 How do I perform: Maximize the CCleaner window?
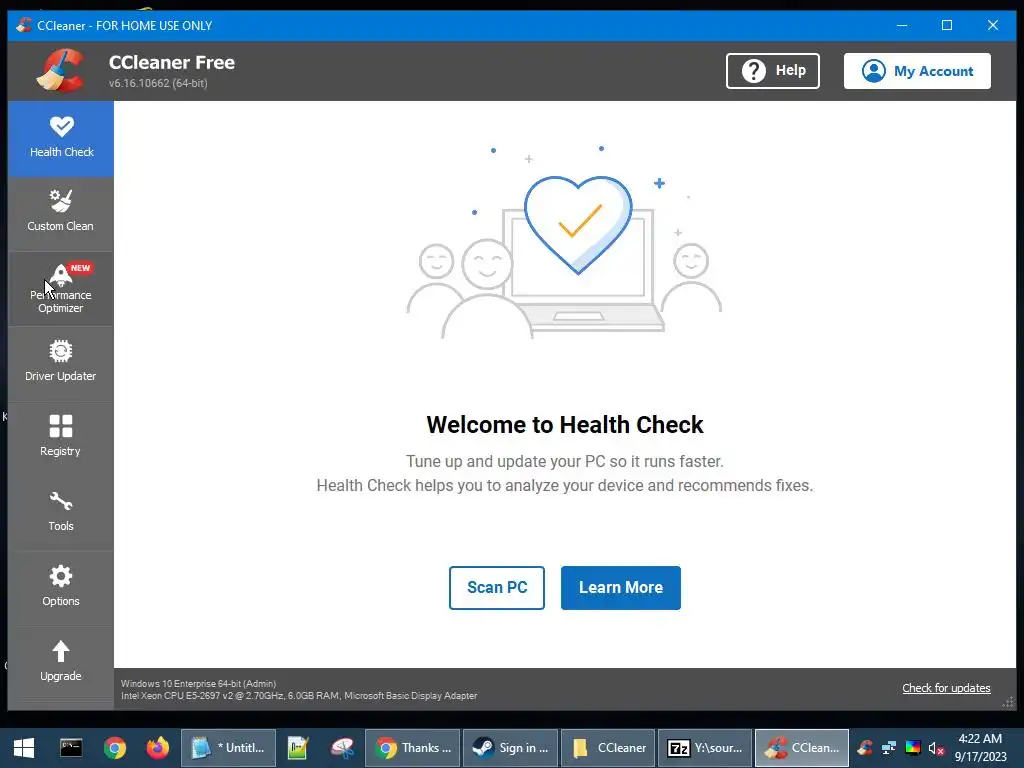pyautogui.click(x=947, y=25)
